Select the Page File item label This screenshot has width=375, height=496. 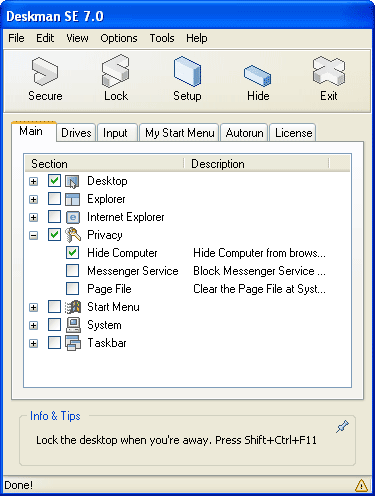109,289
